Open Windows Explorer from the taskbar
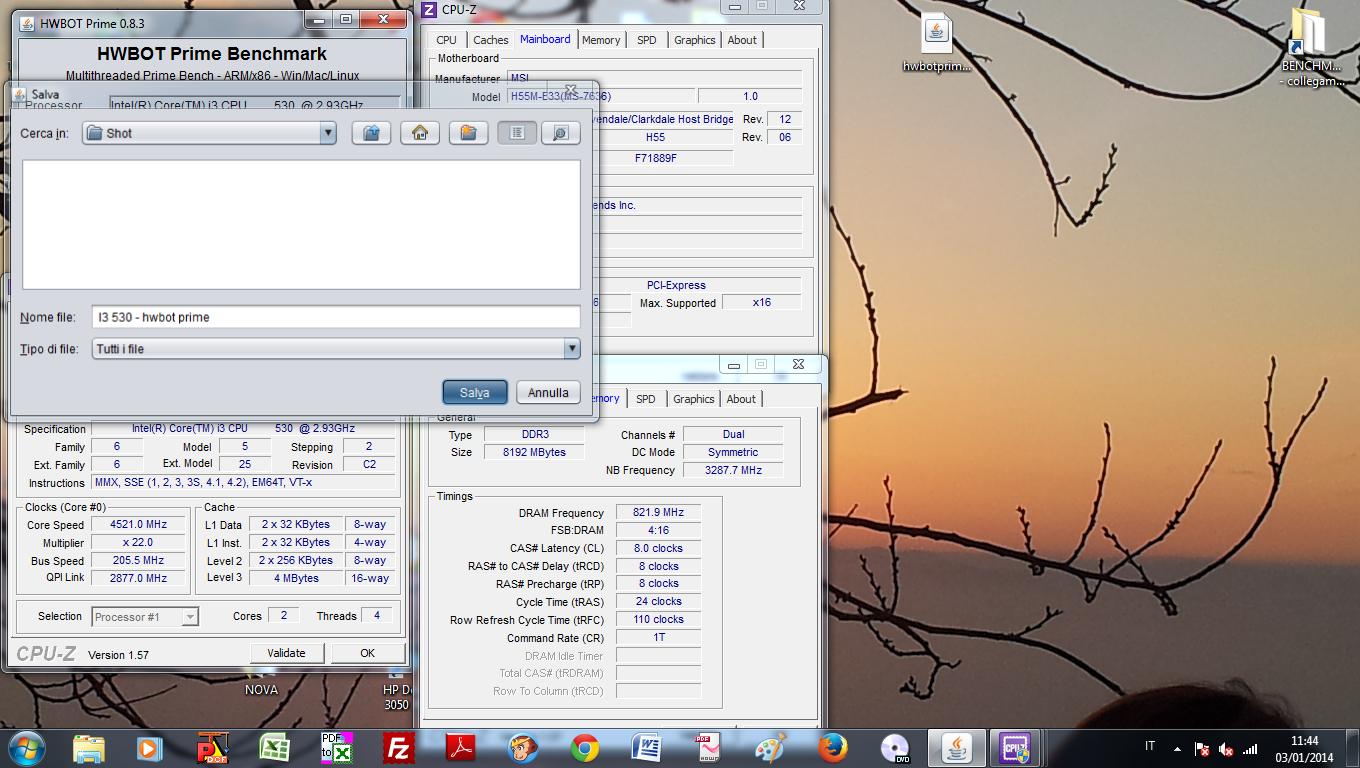Viewport: 1360px width, 768px height. pyautogui.click(x=88, y=748)
